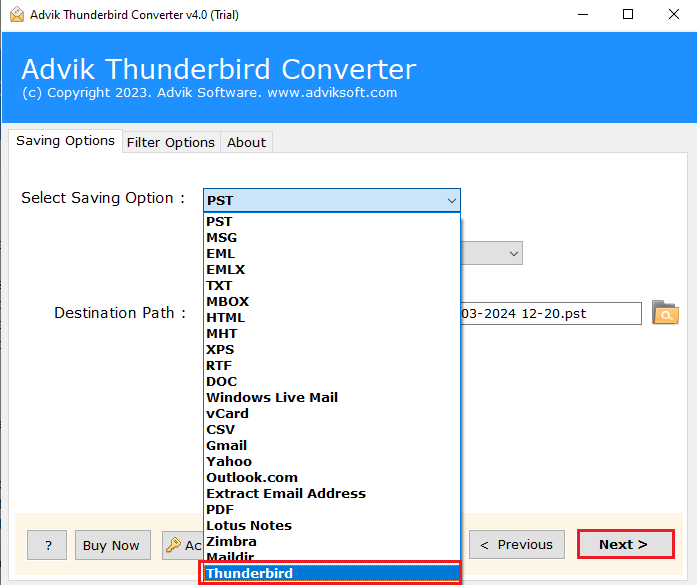Select HTML saving option
The image size is (697, 585).
tap(332, 317)
